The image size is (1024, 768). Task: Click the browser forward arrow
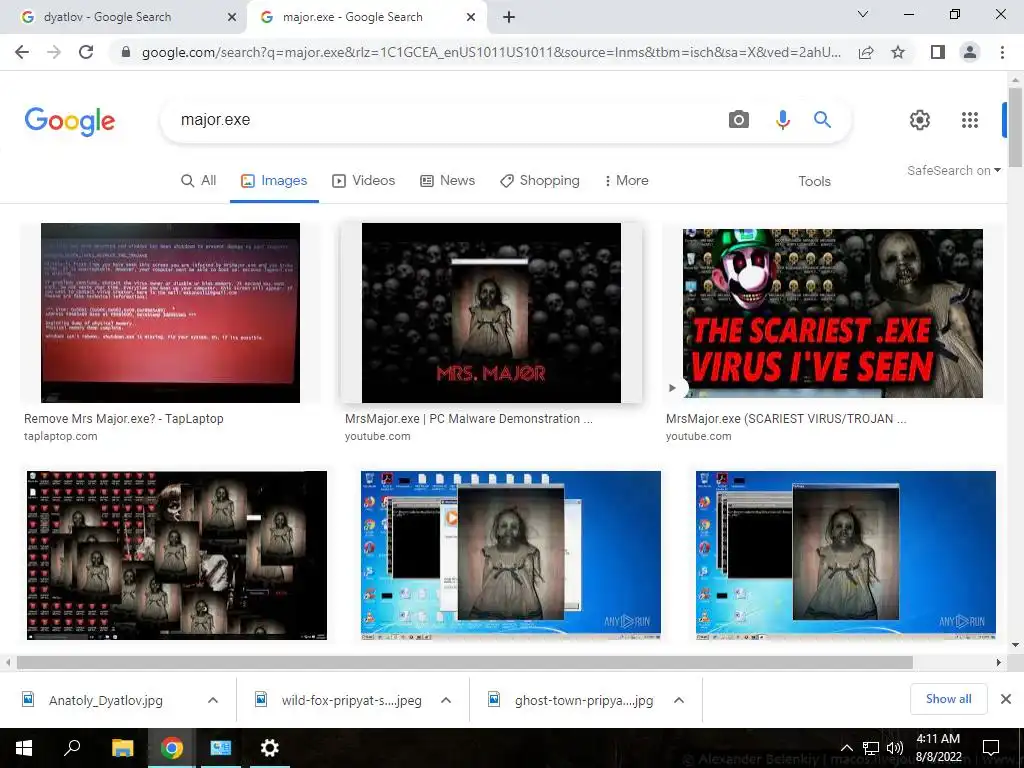tap(54, 52)
